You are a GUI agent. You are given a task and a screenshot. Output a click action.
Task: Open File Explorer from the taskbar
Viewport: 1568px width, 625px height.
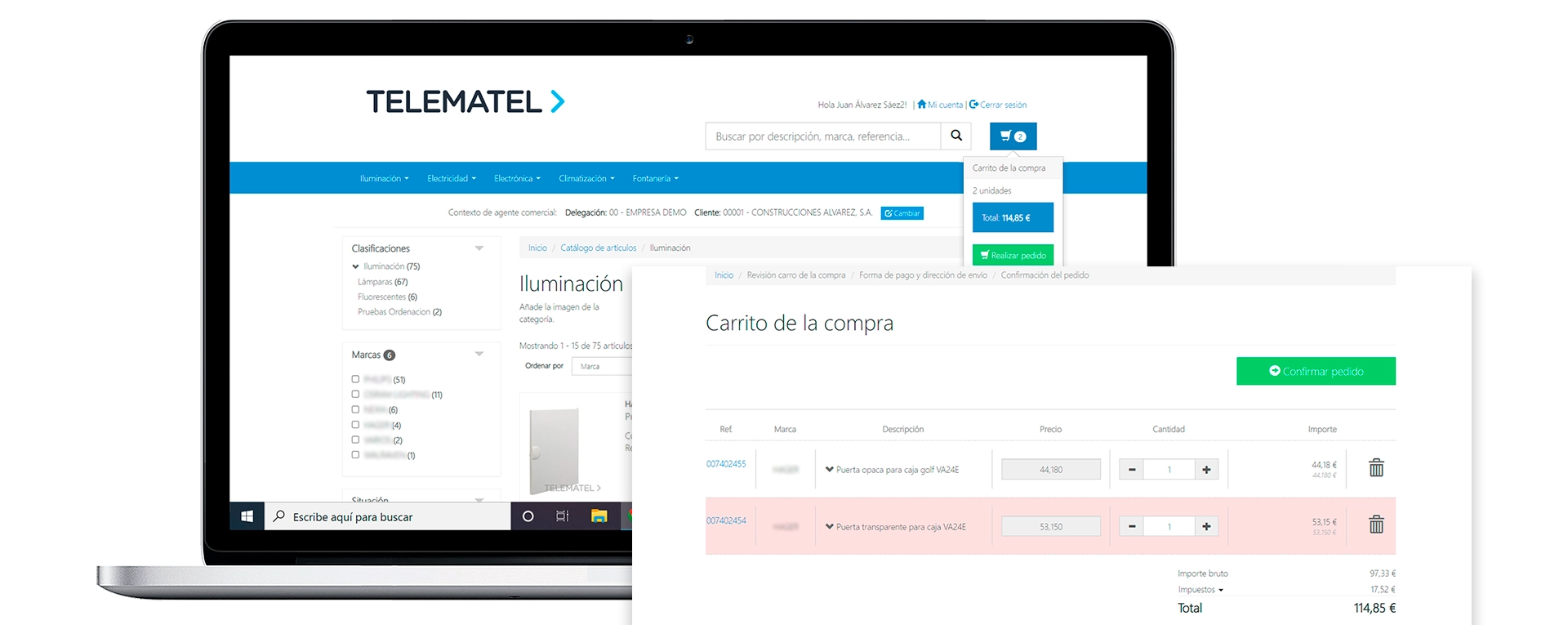pos(599,516)
